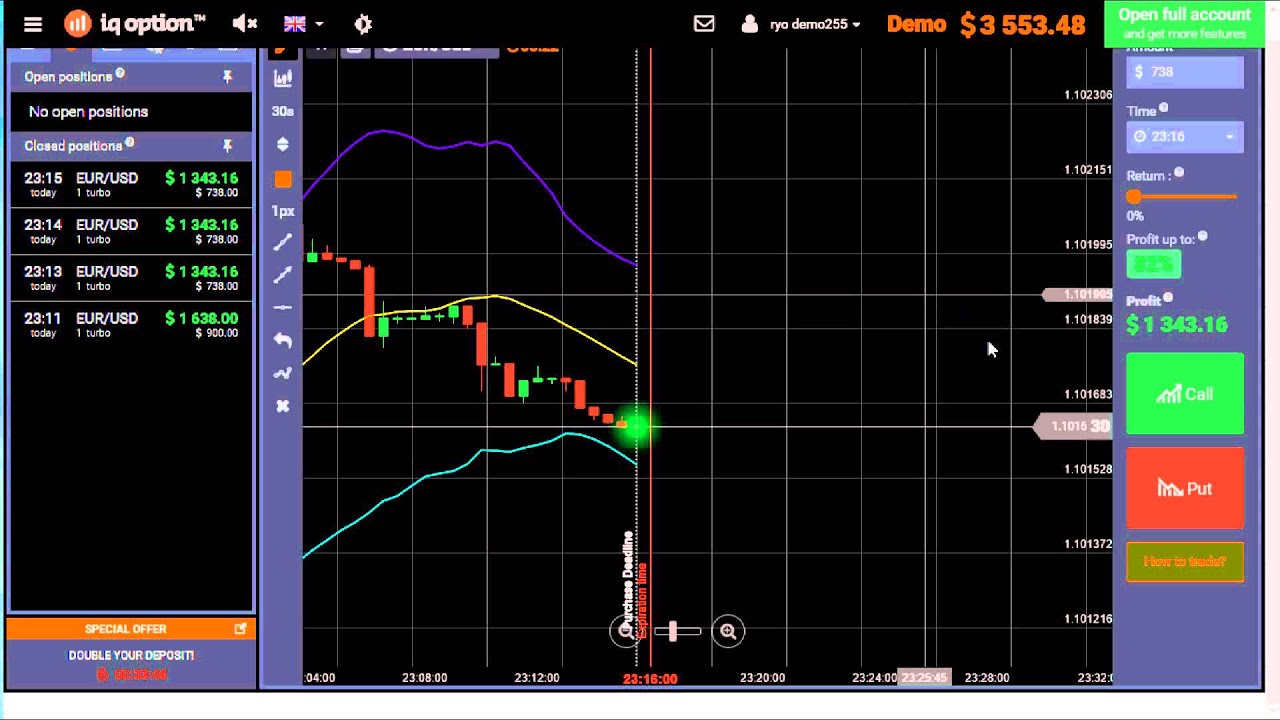
Task: Select the wavy indicator line tool
Action: [x=283, y=373]
